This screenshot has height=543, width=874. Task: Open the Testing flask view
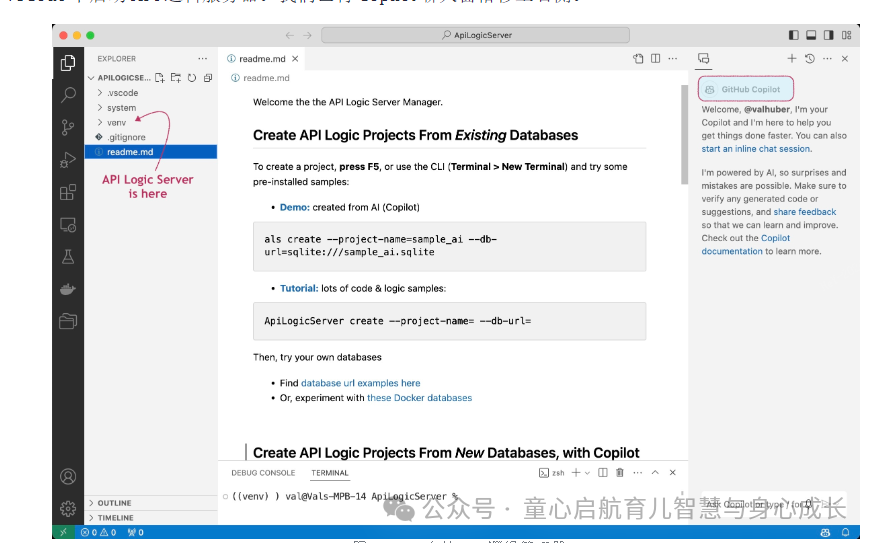click(x=68, y=257)
